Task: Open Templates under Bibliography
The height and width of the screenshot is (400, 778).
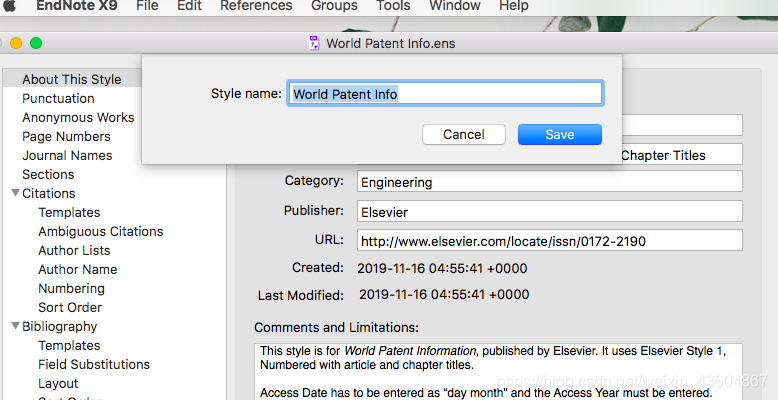Action: pyautogui.click(x=69, y=345)
